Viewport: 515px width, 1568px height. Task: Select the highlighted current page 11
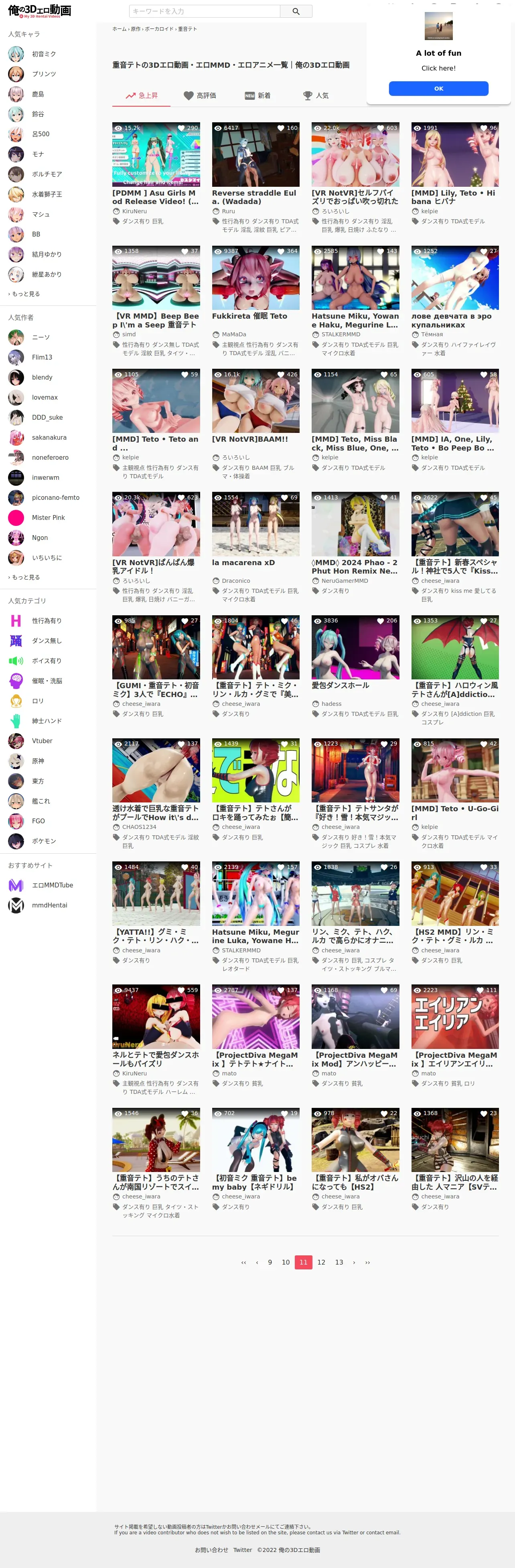point(304,1263)
